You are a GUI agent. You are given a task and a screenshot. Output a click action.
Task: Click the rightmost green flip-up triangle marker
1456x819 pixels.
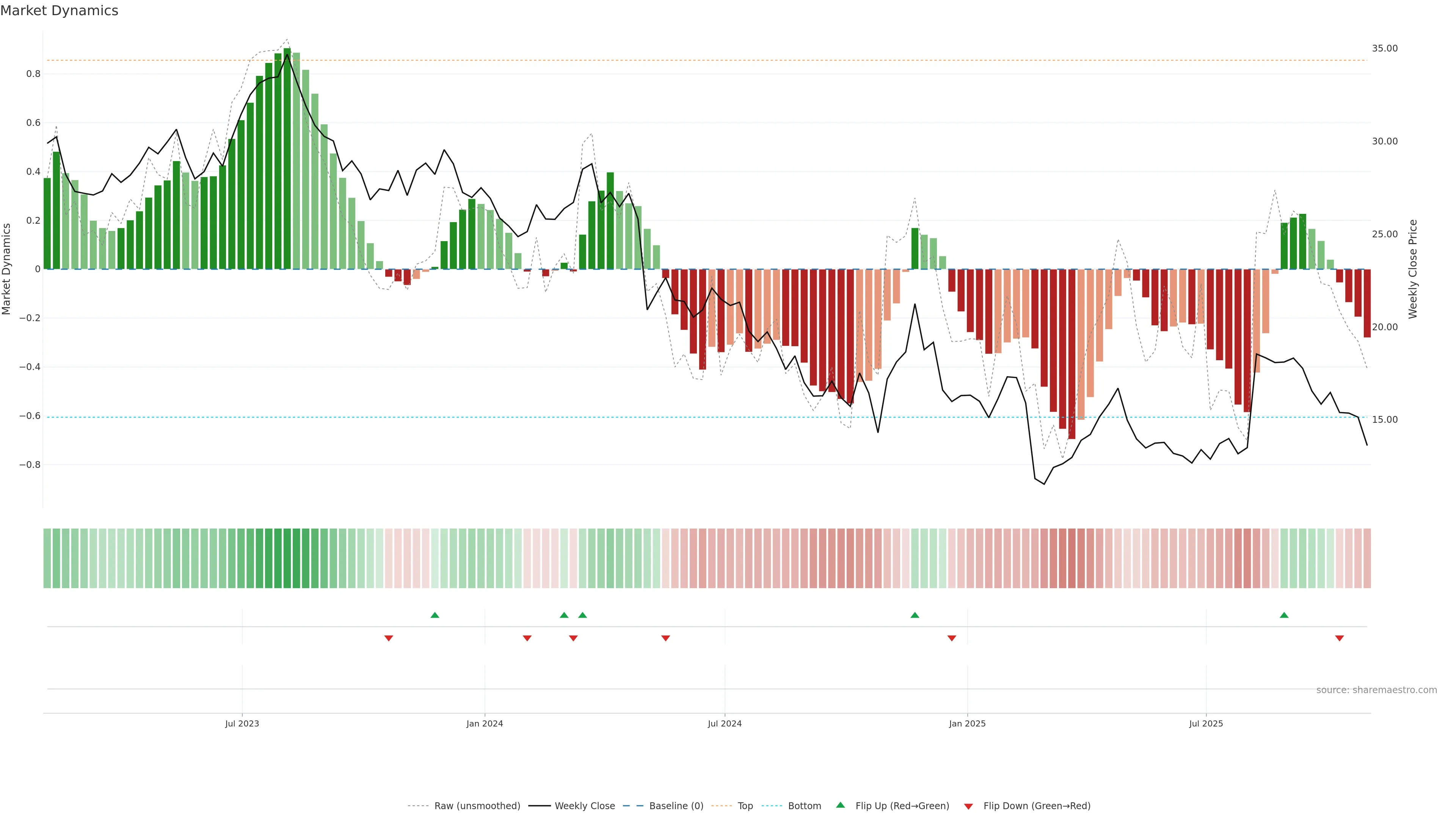pos(1283,615)
